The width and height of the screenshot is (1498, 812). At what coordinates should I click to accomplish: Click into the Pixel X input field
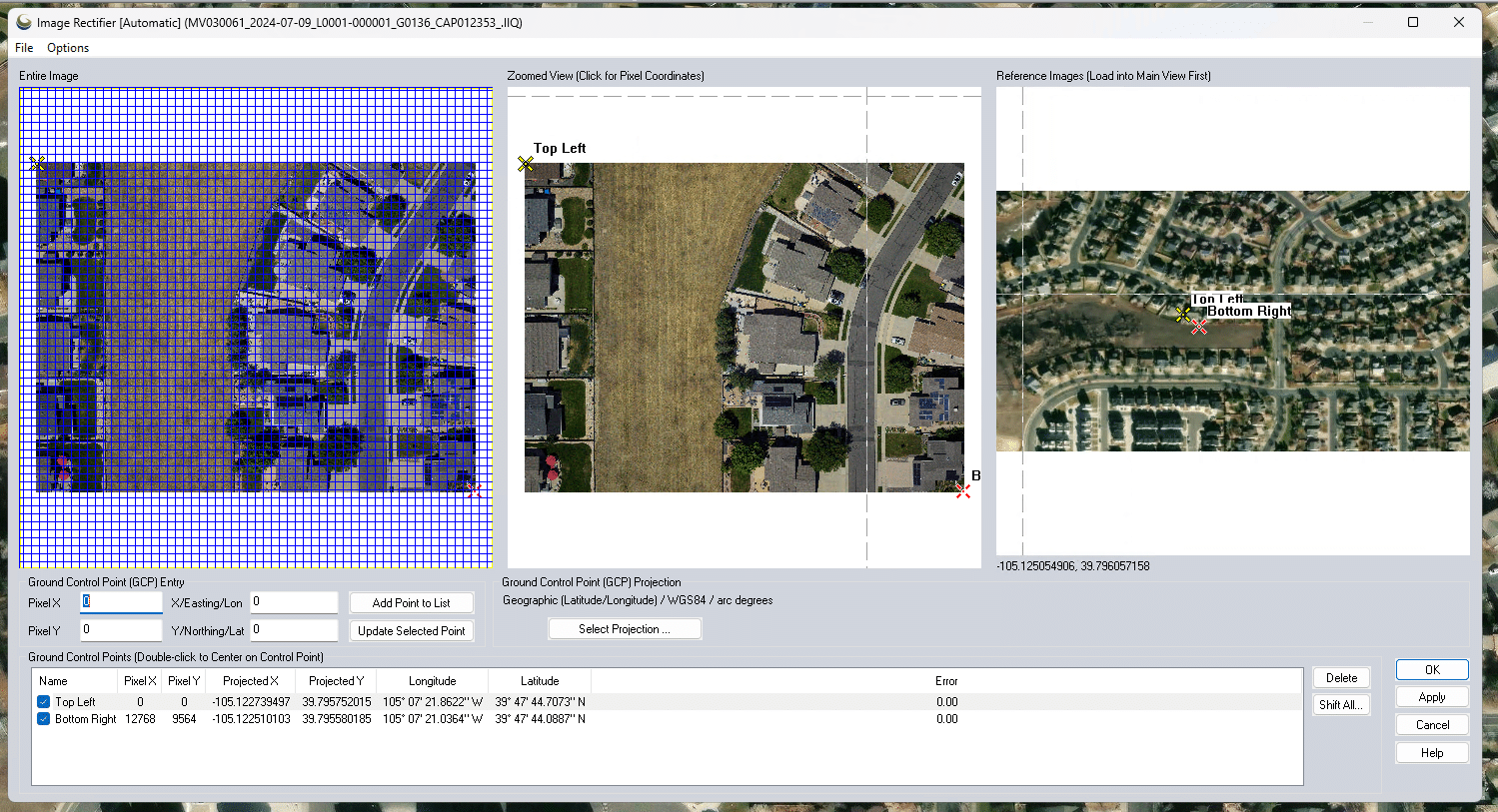coord(121,602)
